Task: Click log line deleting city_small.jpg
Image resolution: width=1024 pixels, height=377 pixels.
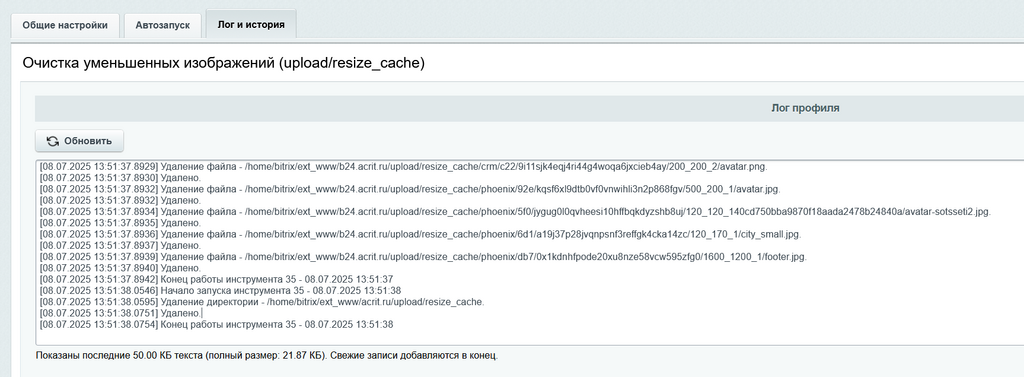Action: click(x=420, y=235)
